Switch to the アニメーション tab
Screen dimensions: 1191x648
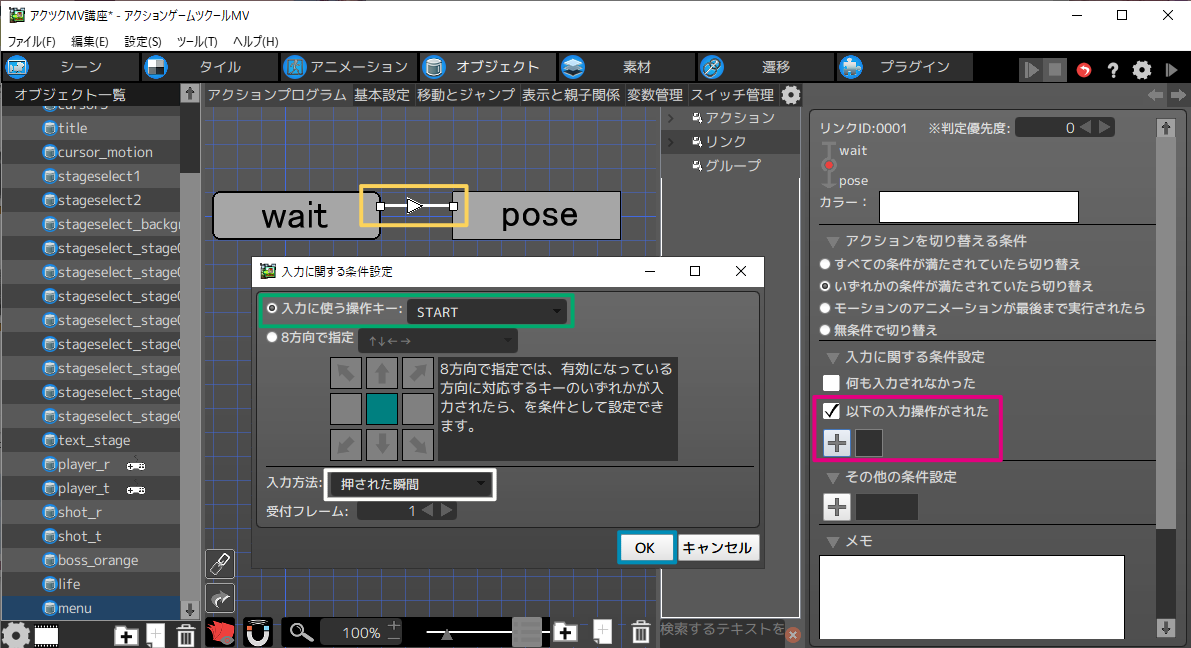point(346,67)
